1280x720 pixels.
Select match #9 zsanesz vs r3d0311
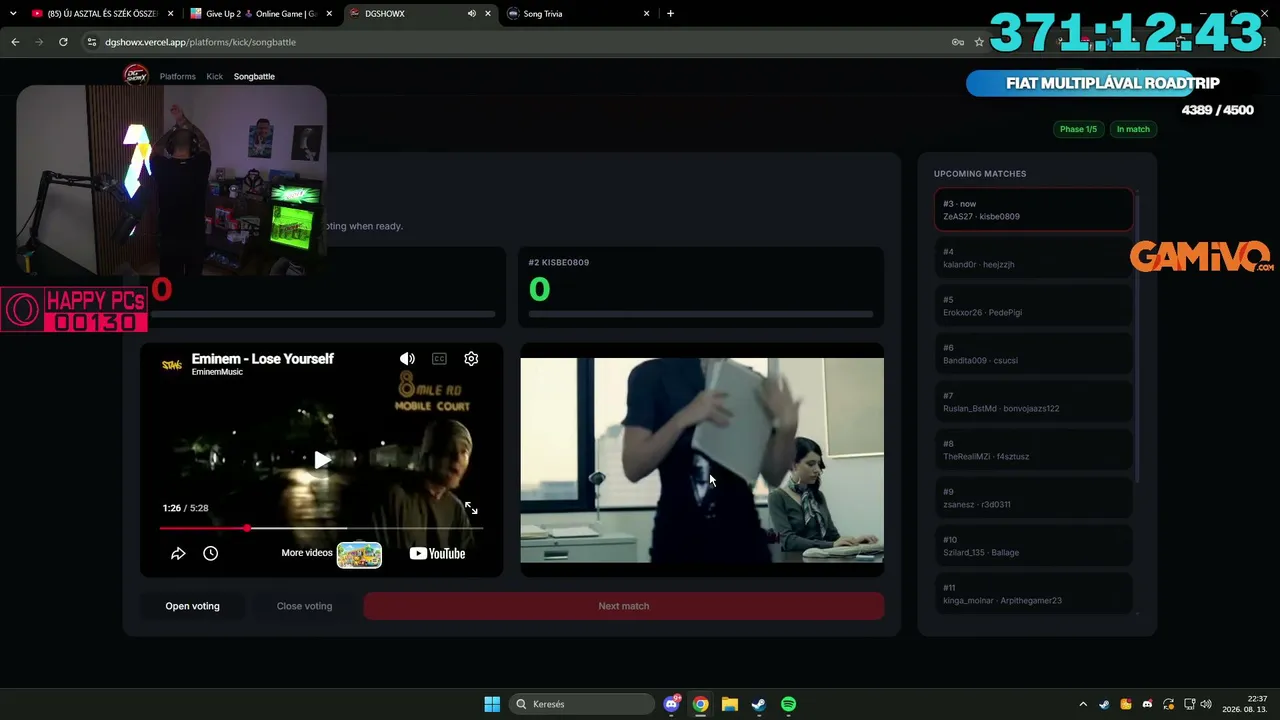(1034, 498)
